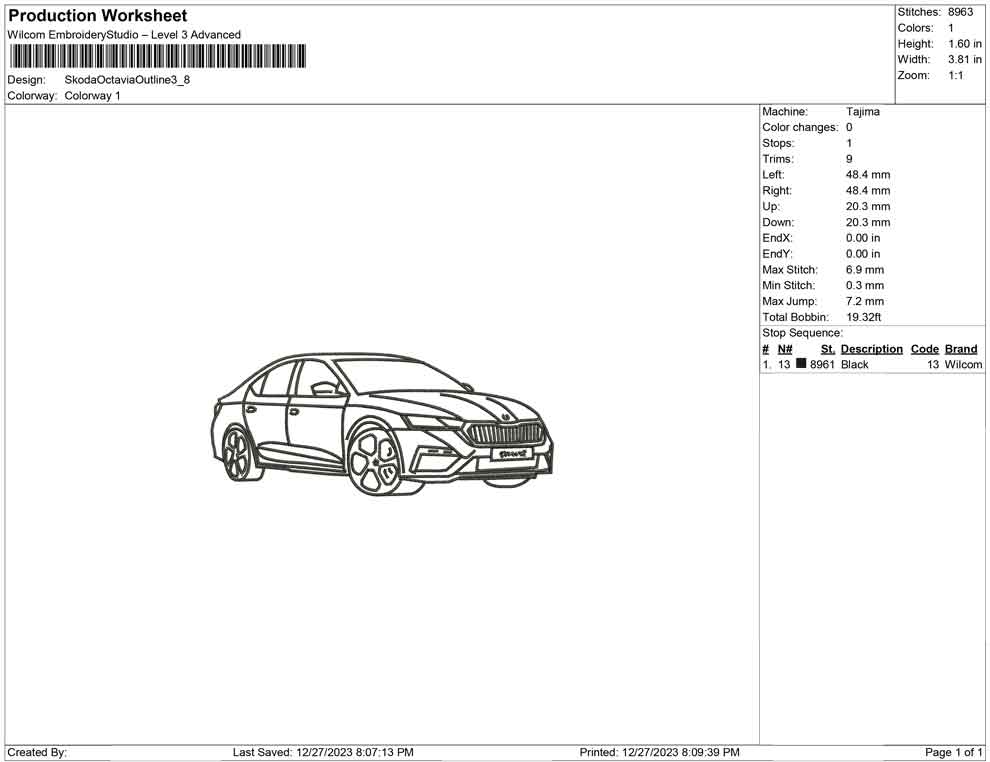990x762 pixels.
Task: Click the Brand column header
Action: [961, 349]
